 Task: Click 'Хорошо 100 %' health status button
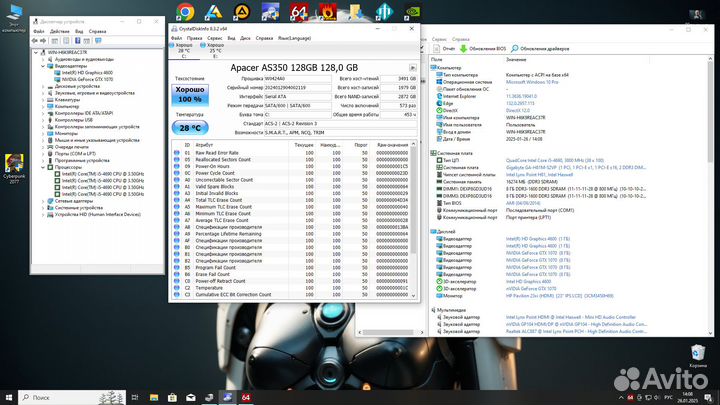click(x=190, y=95)
